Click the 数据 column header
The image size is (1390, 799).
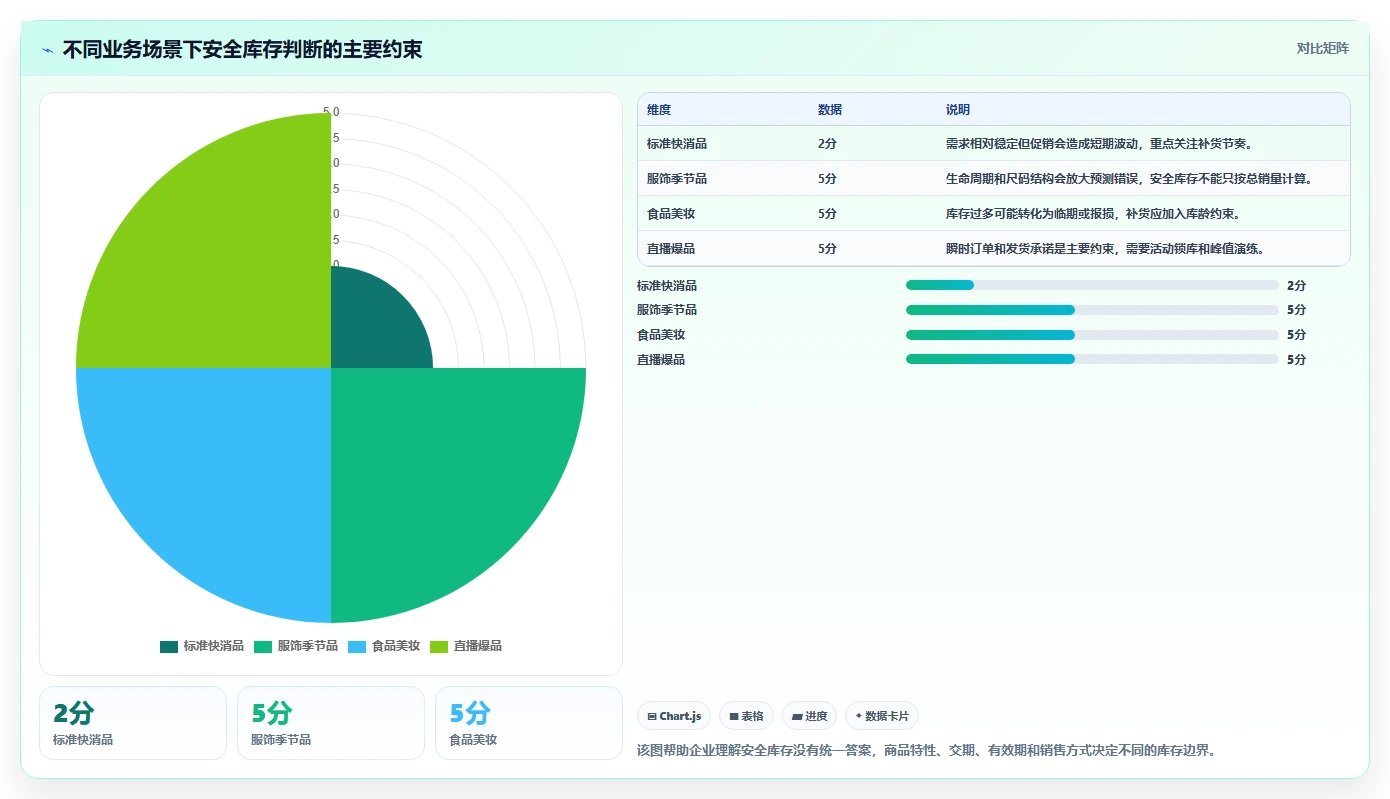pos(830,110)
